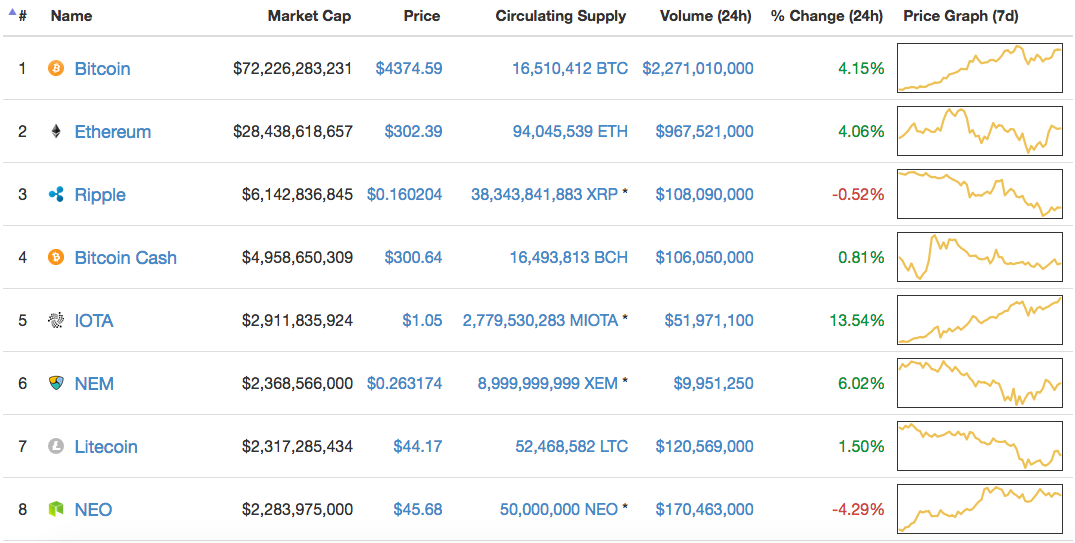This screenshot has width=1075, height=543.
Task: Sort by % Change (24h) header
Action: pos(827,16)
